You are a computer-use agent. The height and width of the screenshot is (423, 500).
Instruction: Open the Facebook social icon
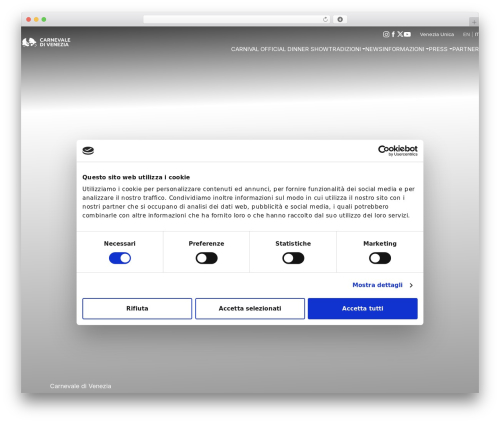[393, 34]
